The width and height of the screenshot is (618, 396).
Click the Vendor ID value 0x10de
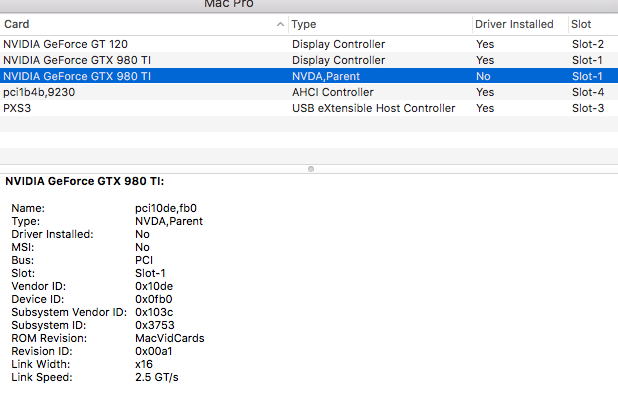point(154,286)
